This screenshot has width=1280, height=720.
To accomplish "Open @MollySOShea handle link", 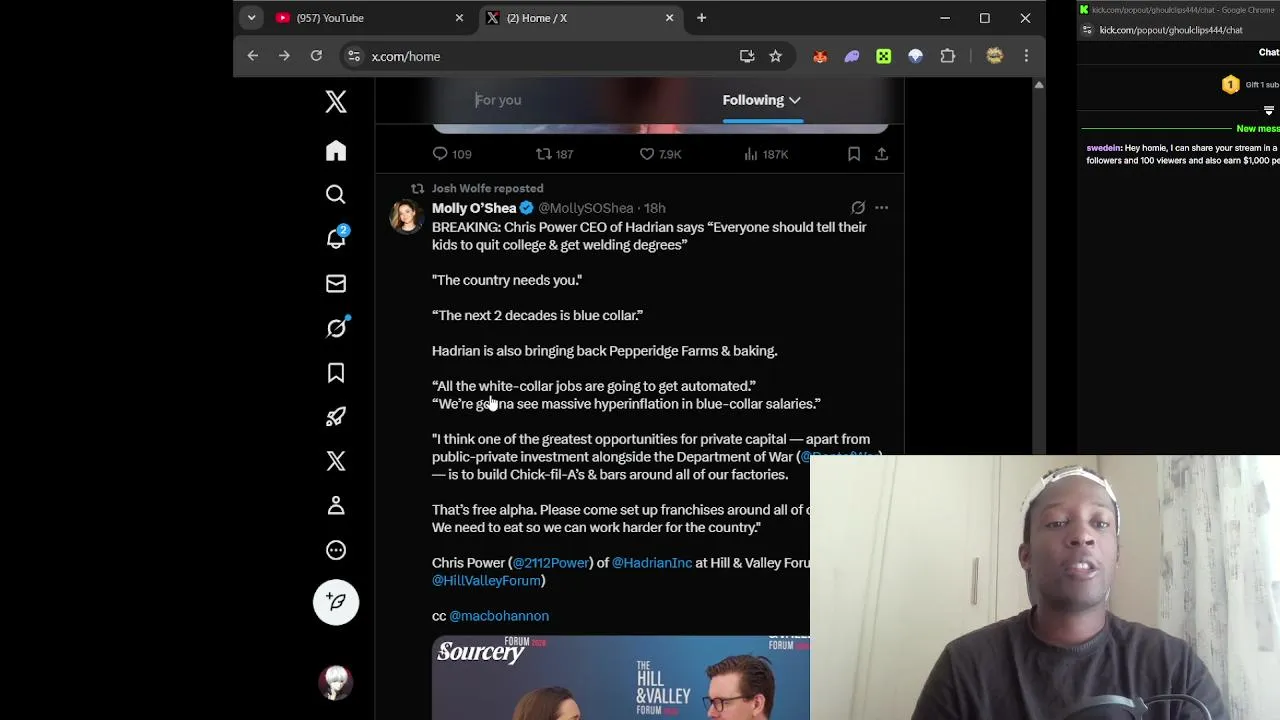I will 586,208.
